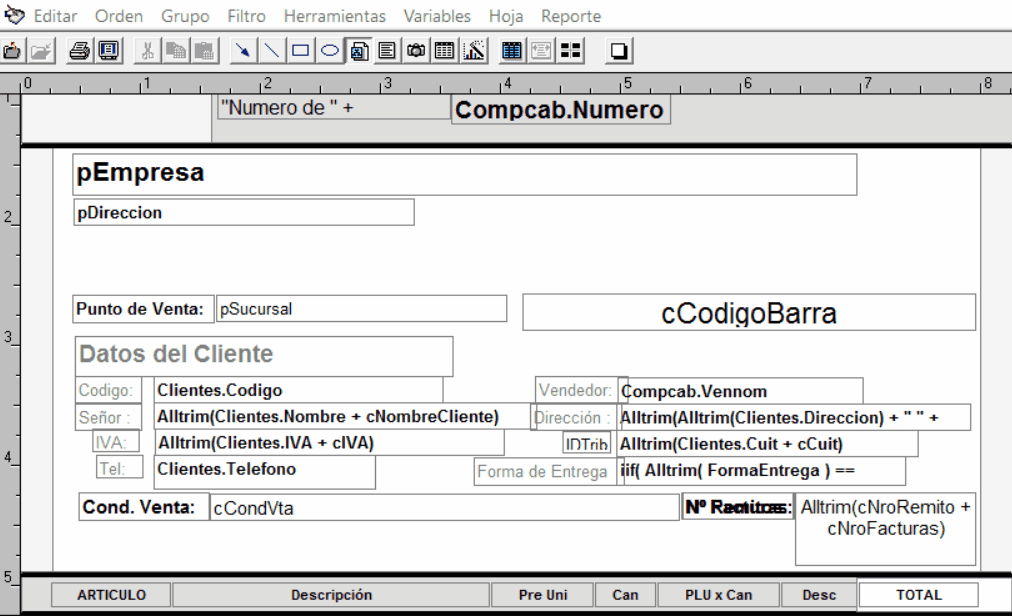
Task: Select the cCodigoBarra field
Action: [x=749, y=313]
